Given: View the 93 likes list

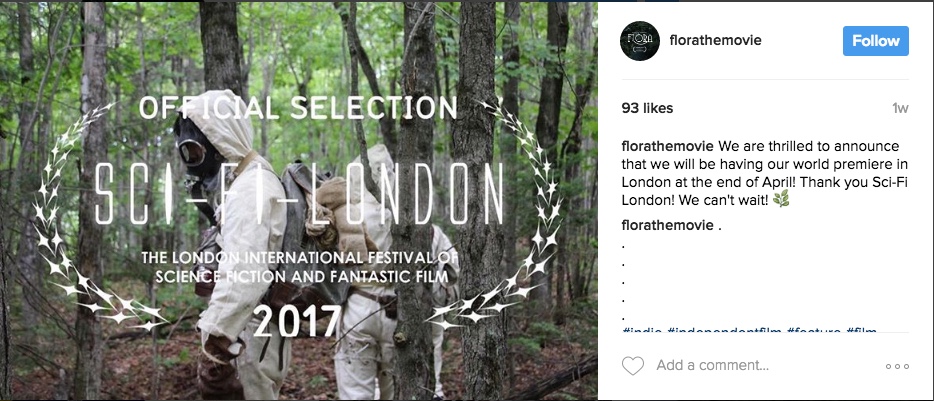Looking at the screenshot, I should pos(647,108).
